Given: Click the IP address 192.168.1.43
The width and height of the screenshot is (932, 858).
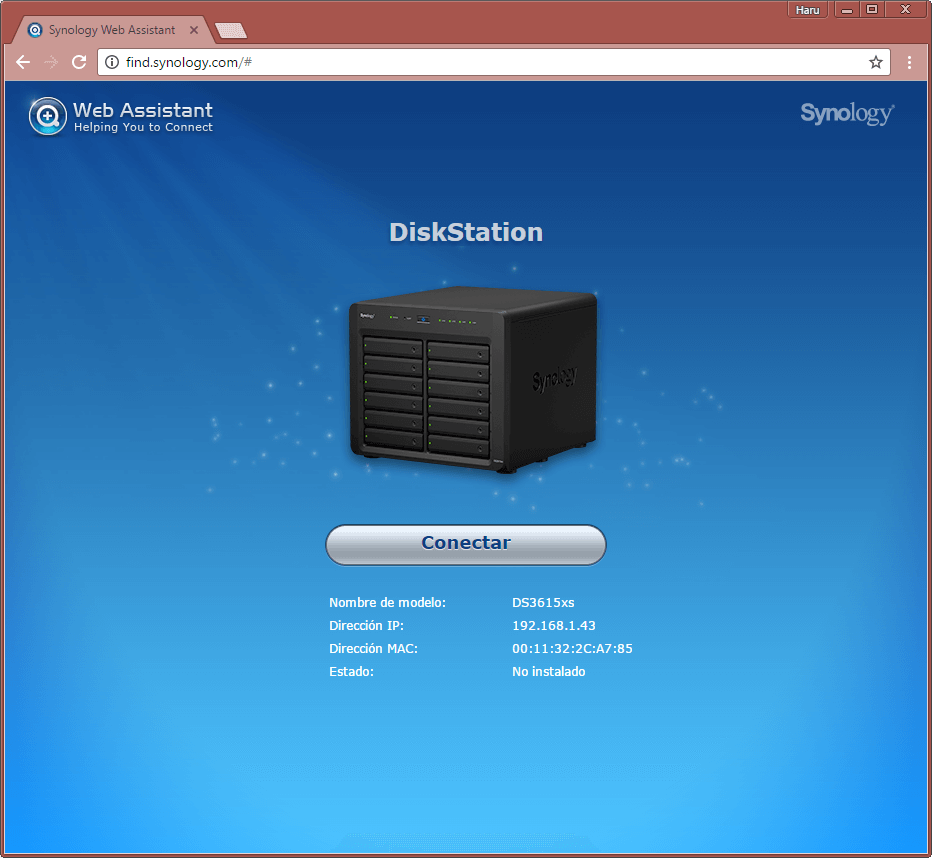Looking at the screenshot, I should (x=553, y=626).
